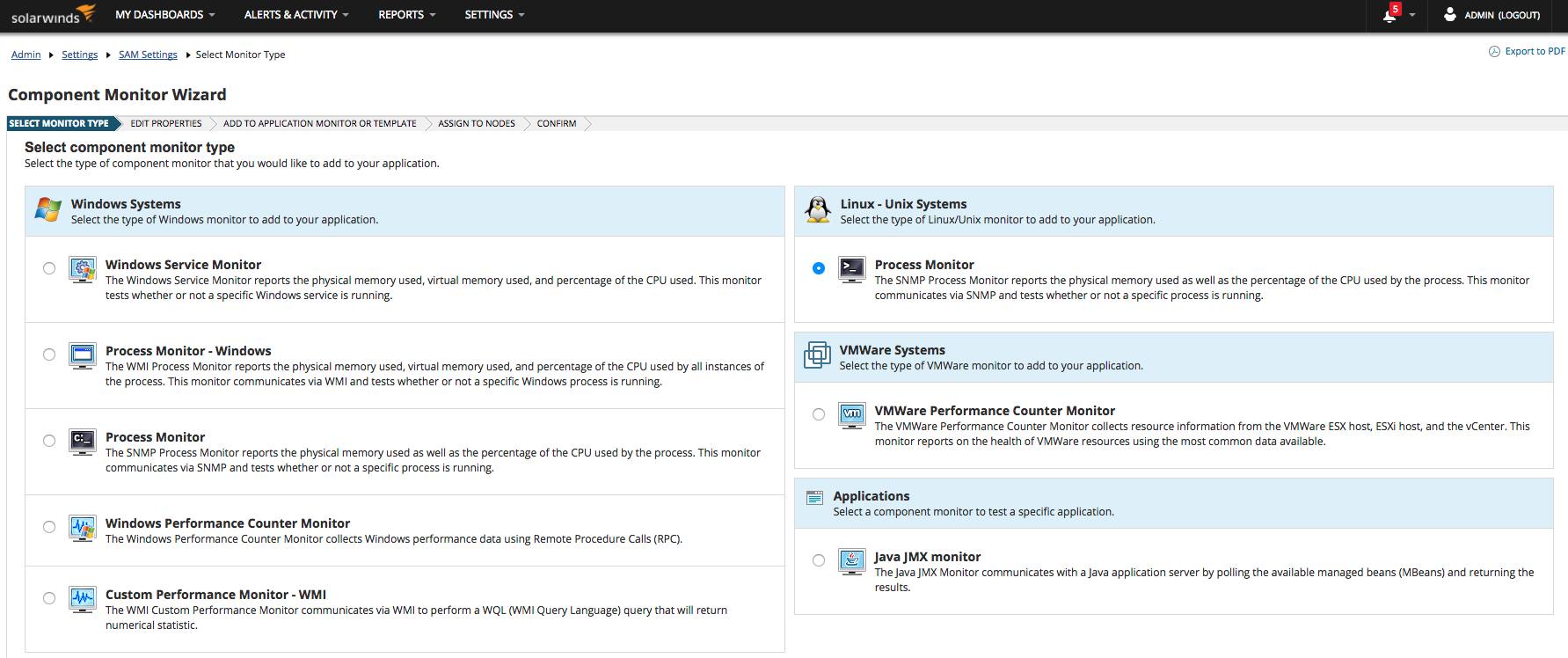The width and height of the screenshot is (1568, 658).
Task: Select the Java JMX monitor radio button
Action: tap(819, 560)
